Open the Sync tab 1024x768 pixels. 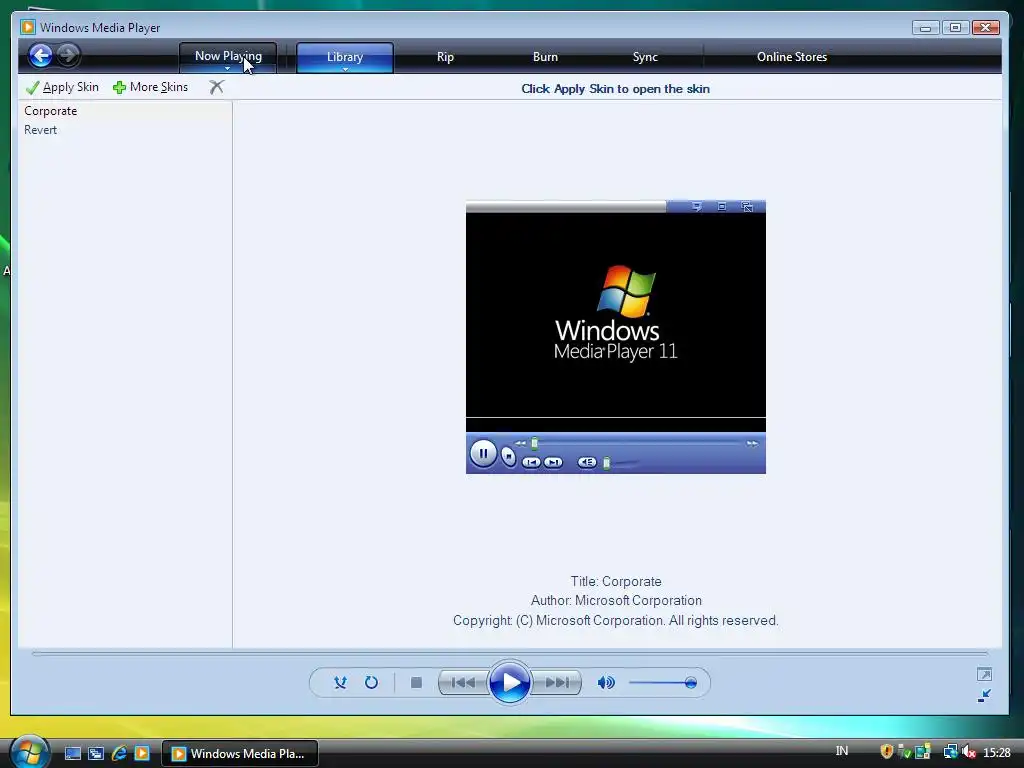tap(645, 57)
